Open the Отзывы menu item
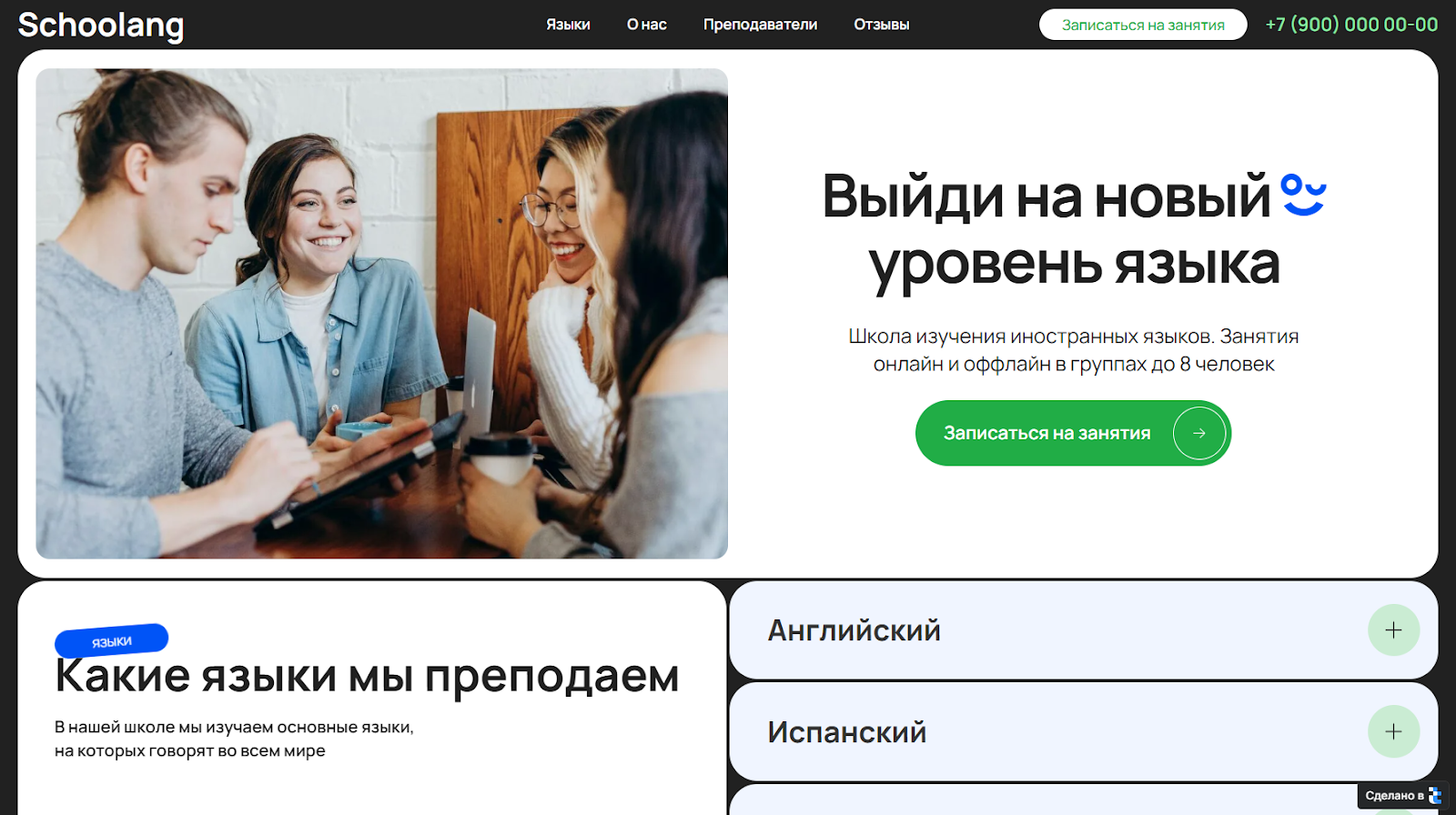1456x815 pixels. point(881,25)
